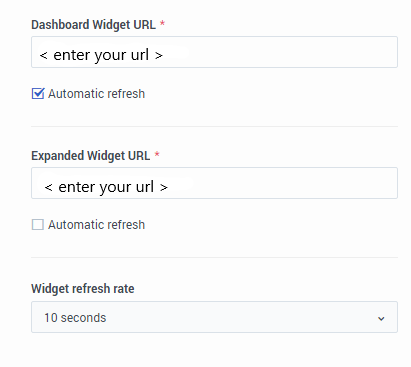This screenshot has width=411, height=367.
Task: Enable Automatic refresh under Expanded Widget URL
Action: (38, 225)
